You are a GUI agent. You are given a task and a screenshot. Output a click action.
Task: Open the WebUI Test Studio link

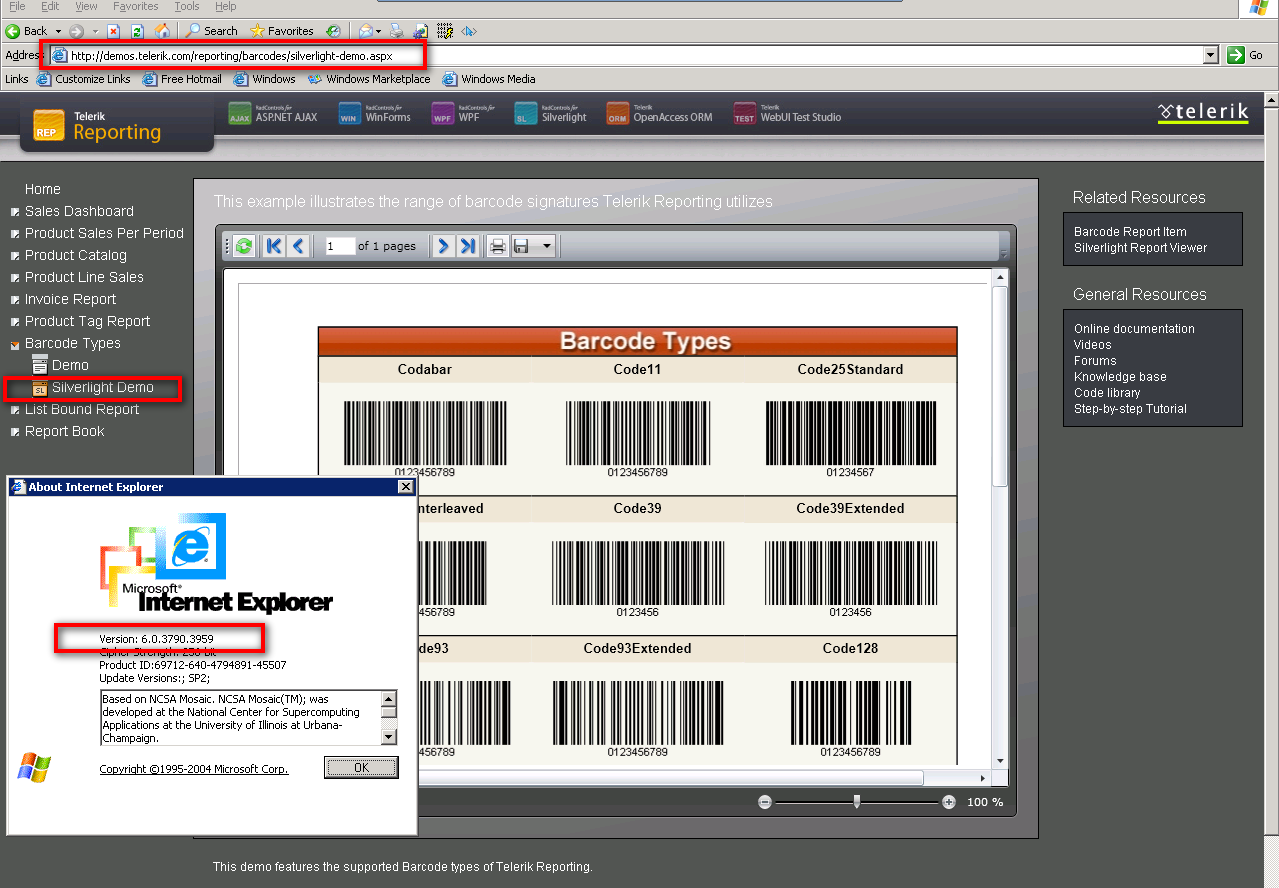click(x=787, y=114)
